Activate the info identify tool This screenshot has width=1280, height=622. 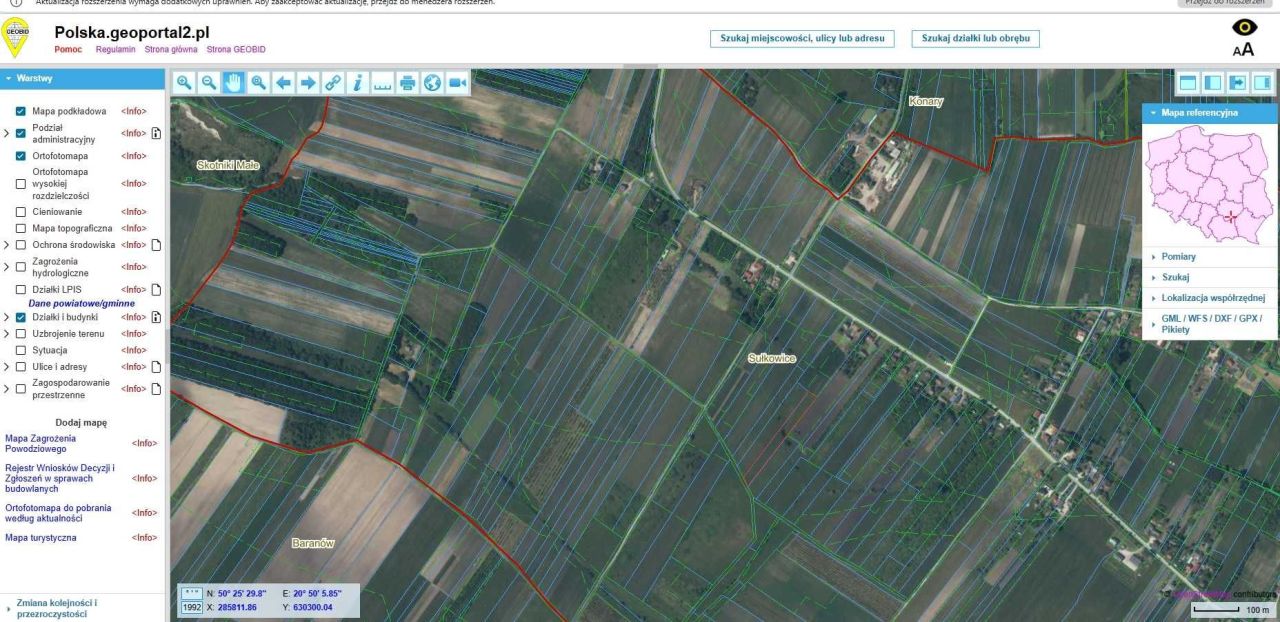357,82
